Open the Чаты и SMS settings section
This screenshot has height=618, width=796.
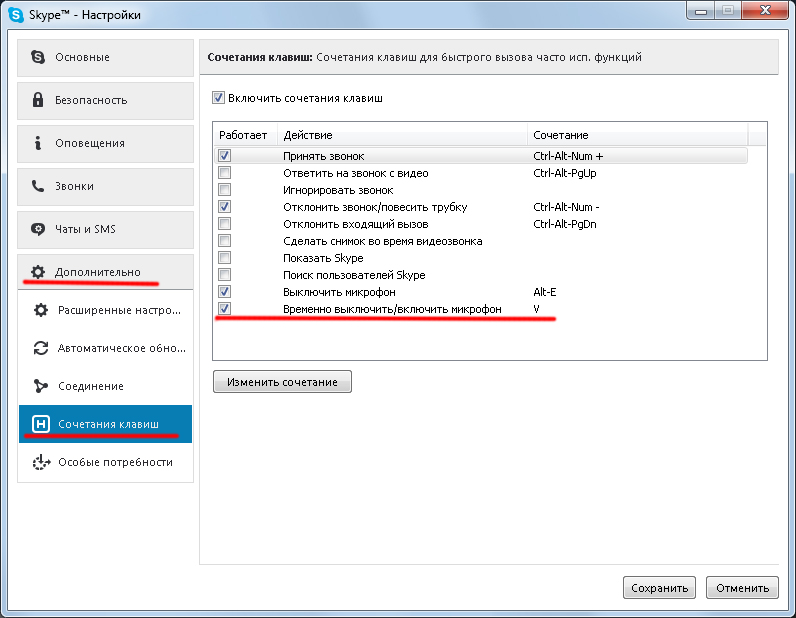(106, 230)
